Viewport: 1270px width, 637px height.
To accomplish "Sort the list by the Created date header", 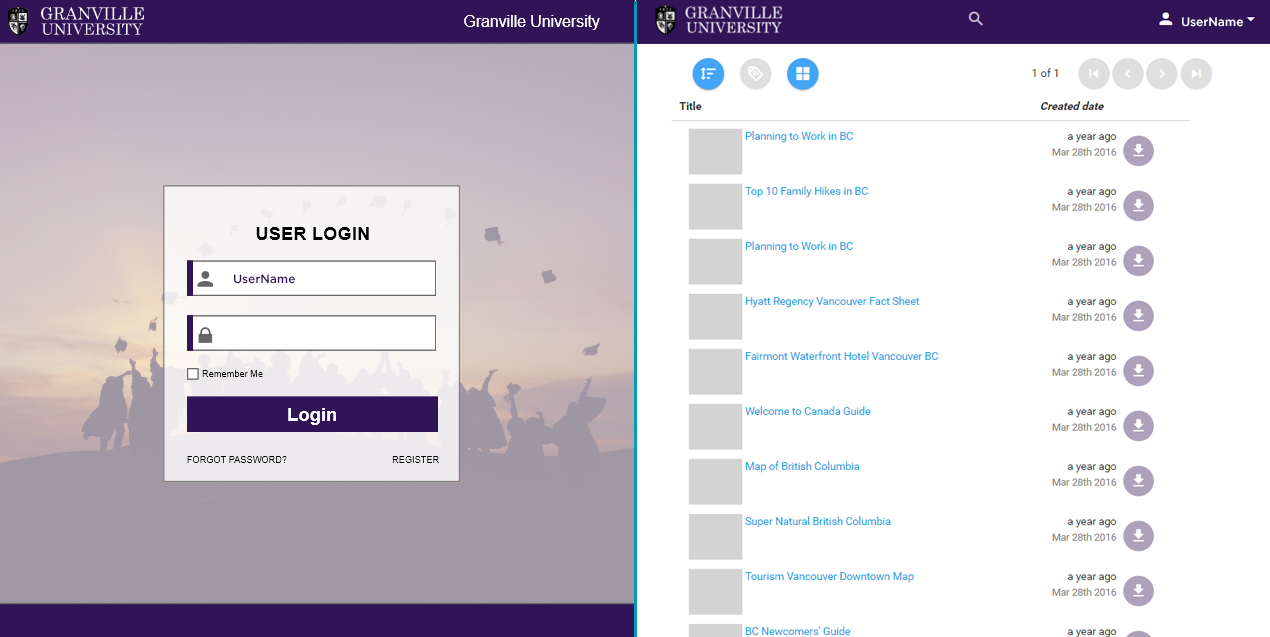I will pos(1072,106).
